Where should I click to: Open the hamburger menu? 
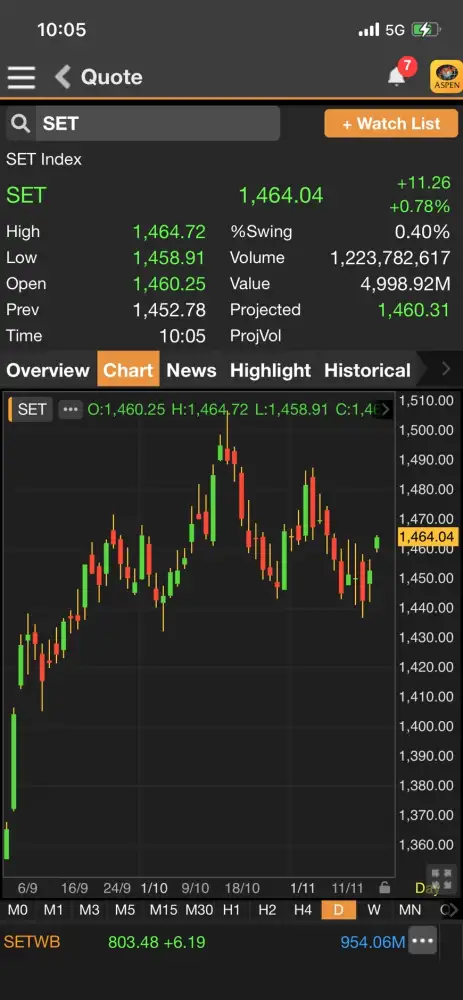point(21,77)
